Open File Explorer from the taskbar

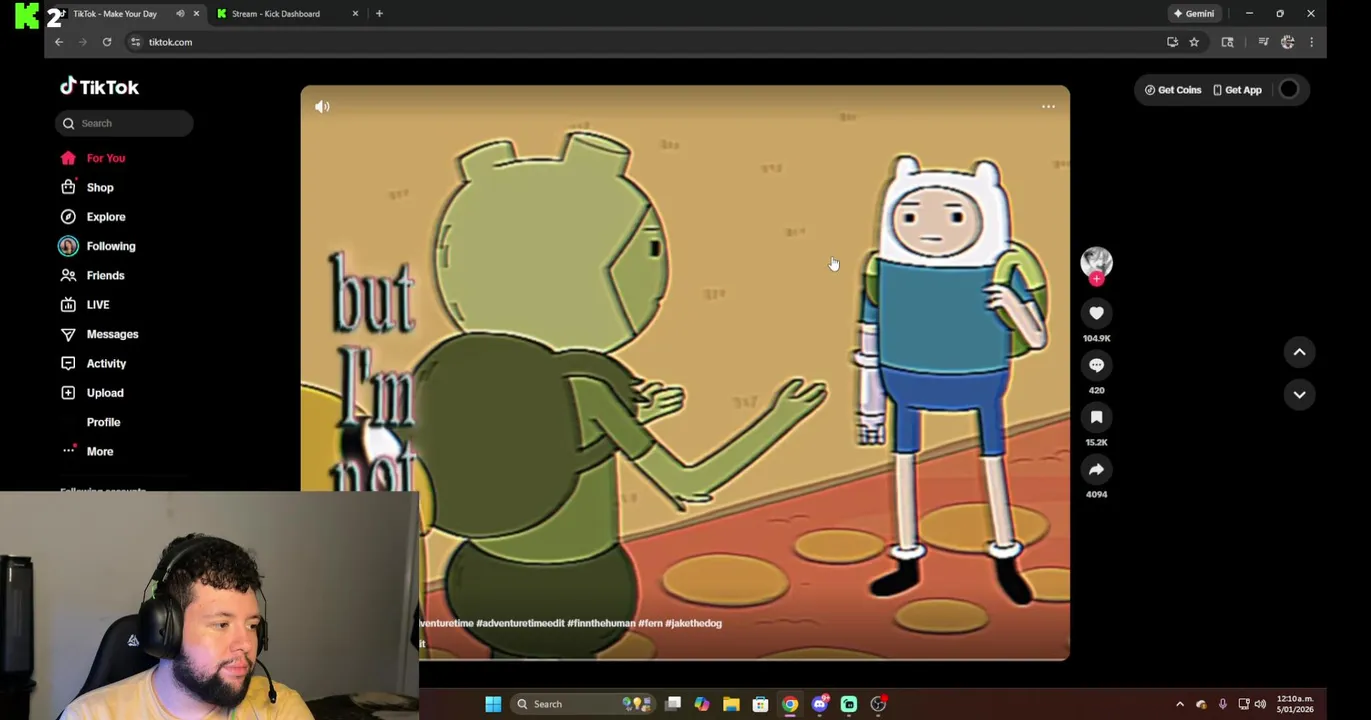[x=731, y=704]
